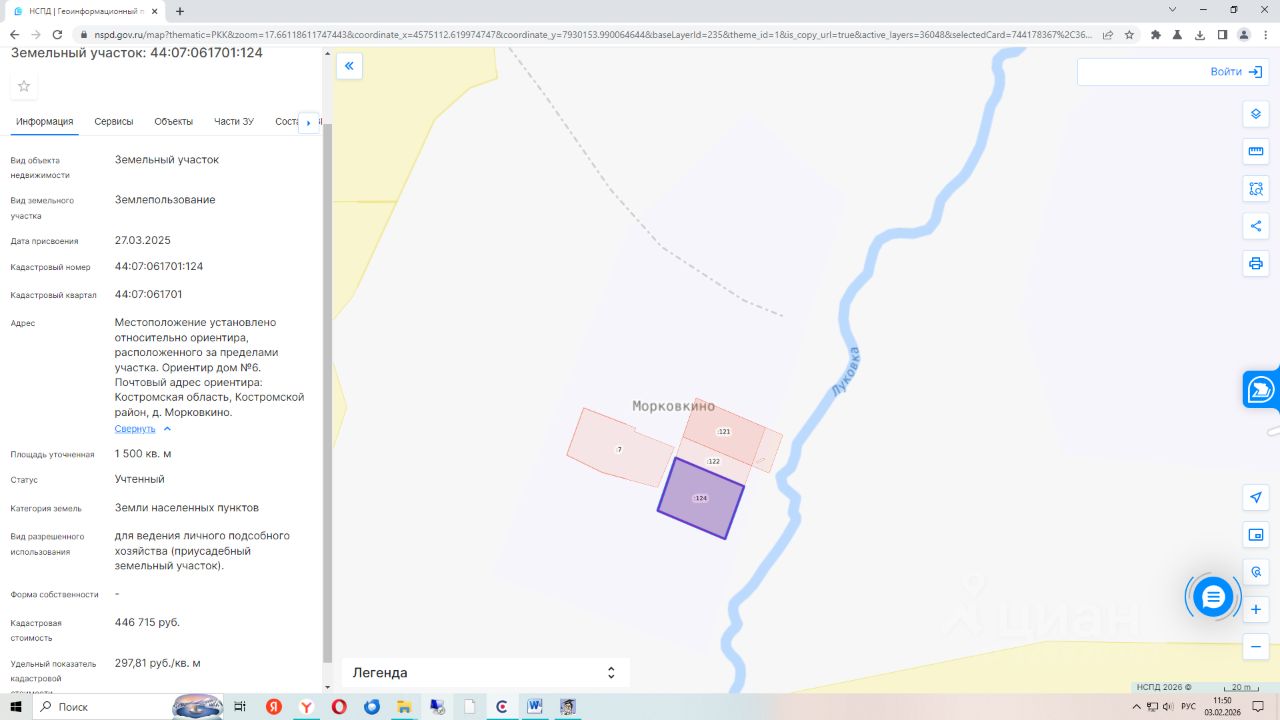Click the Учтенный status value
The image size is (1280, 720).
140,479
